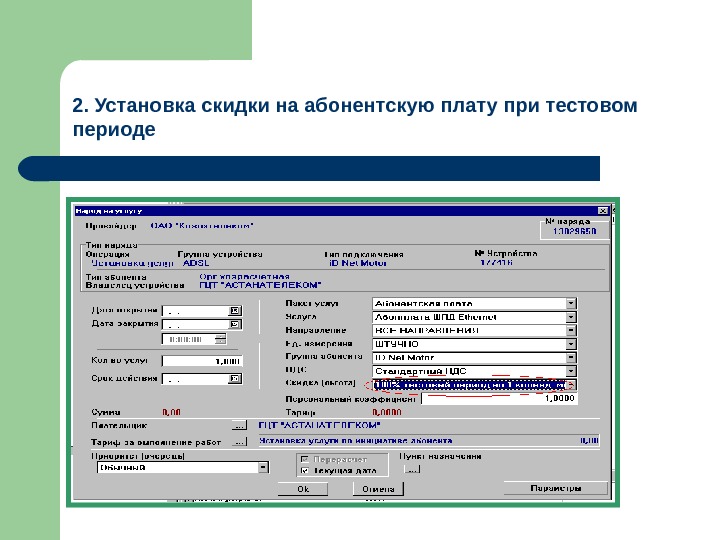Expand the Направление dropdown
720x540 pixels.
(x=571, y=331)
